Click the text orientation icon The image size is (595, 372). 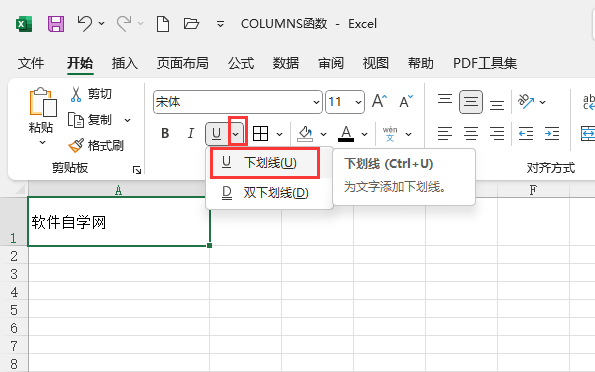tap(526, 101)
